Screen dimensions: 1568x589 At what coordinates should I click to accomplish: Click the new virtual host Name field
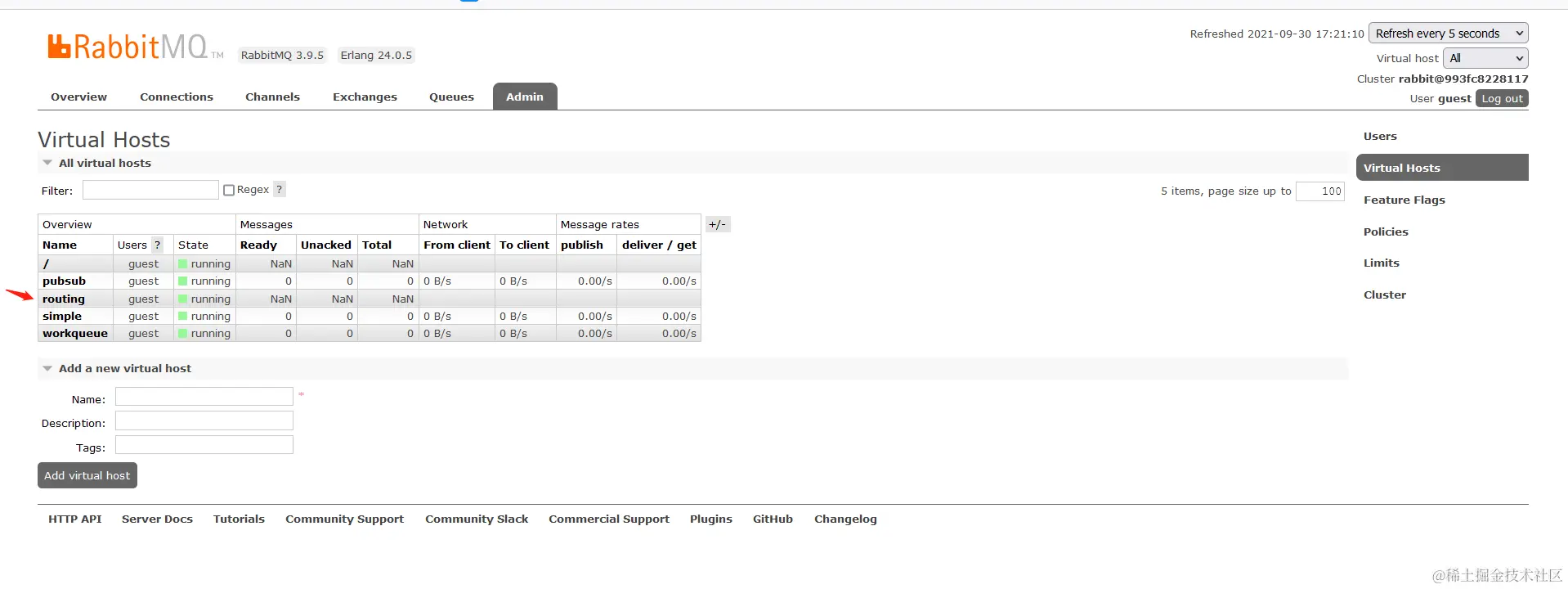[204, 397]
